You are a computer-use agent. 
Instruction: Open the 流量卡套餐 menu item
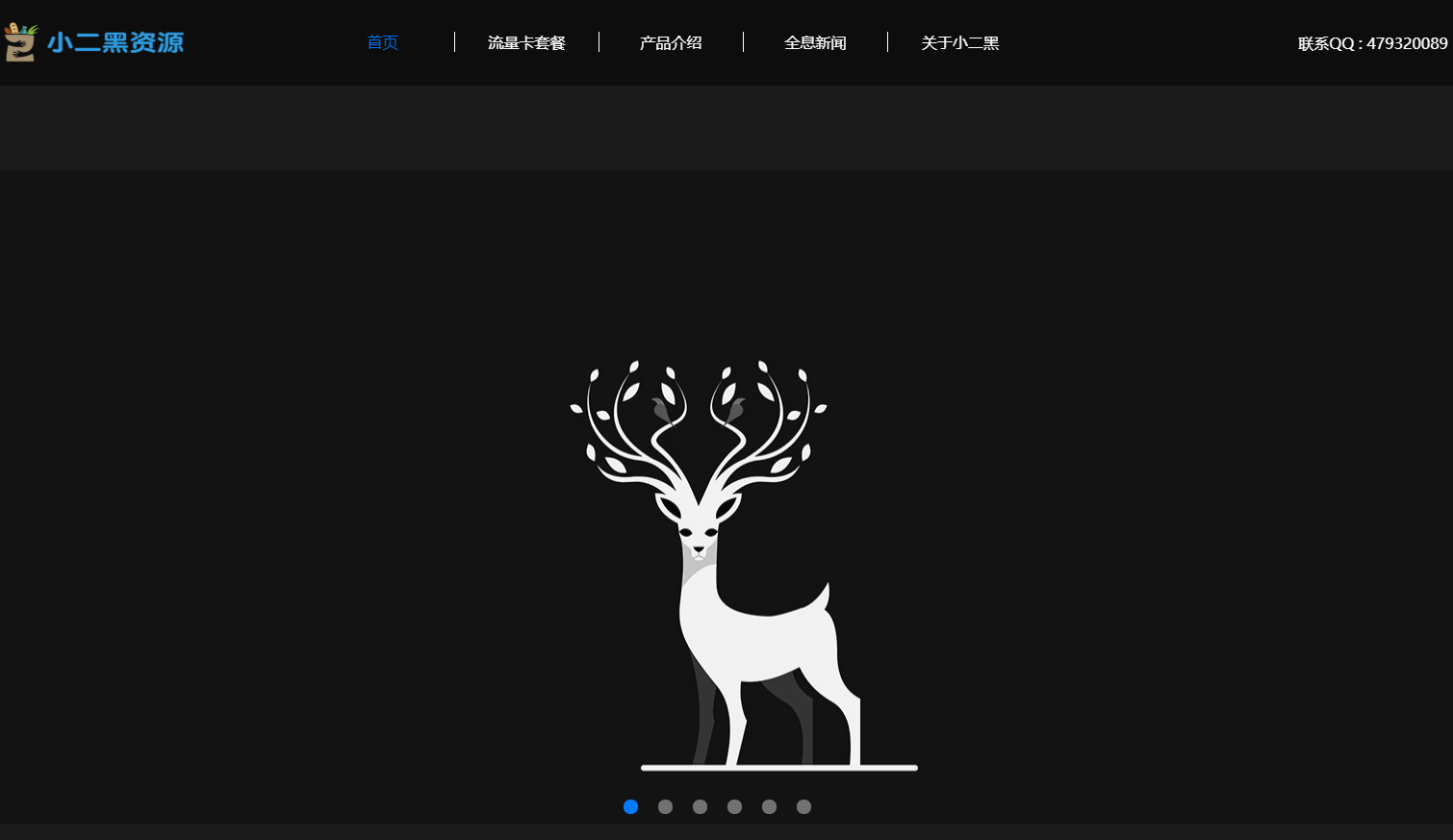tap(526, 42)
